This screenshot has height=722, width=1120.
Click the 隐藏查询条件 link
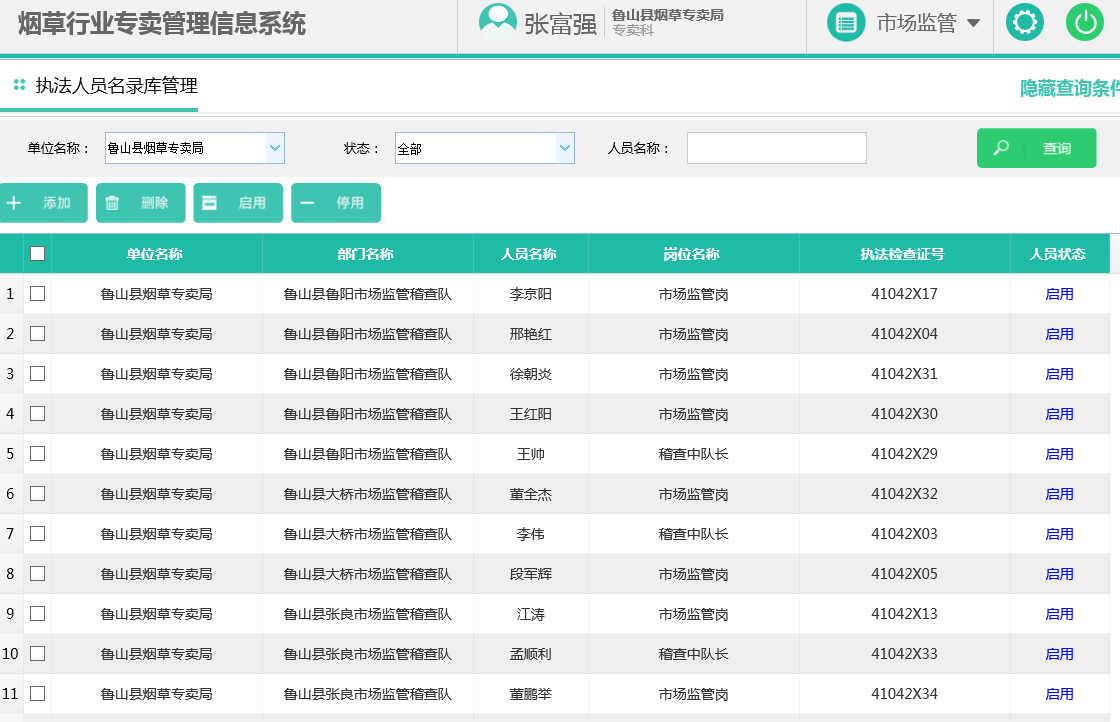coord(1070,88)
